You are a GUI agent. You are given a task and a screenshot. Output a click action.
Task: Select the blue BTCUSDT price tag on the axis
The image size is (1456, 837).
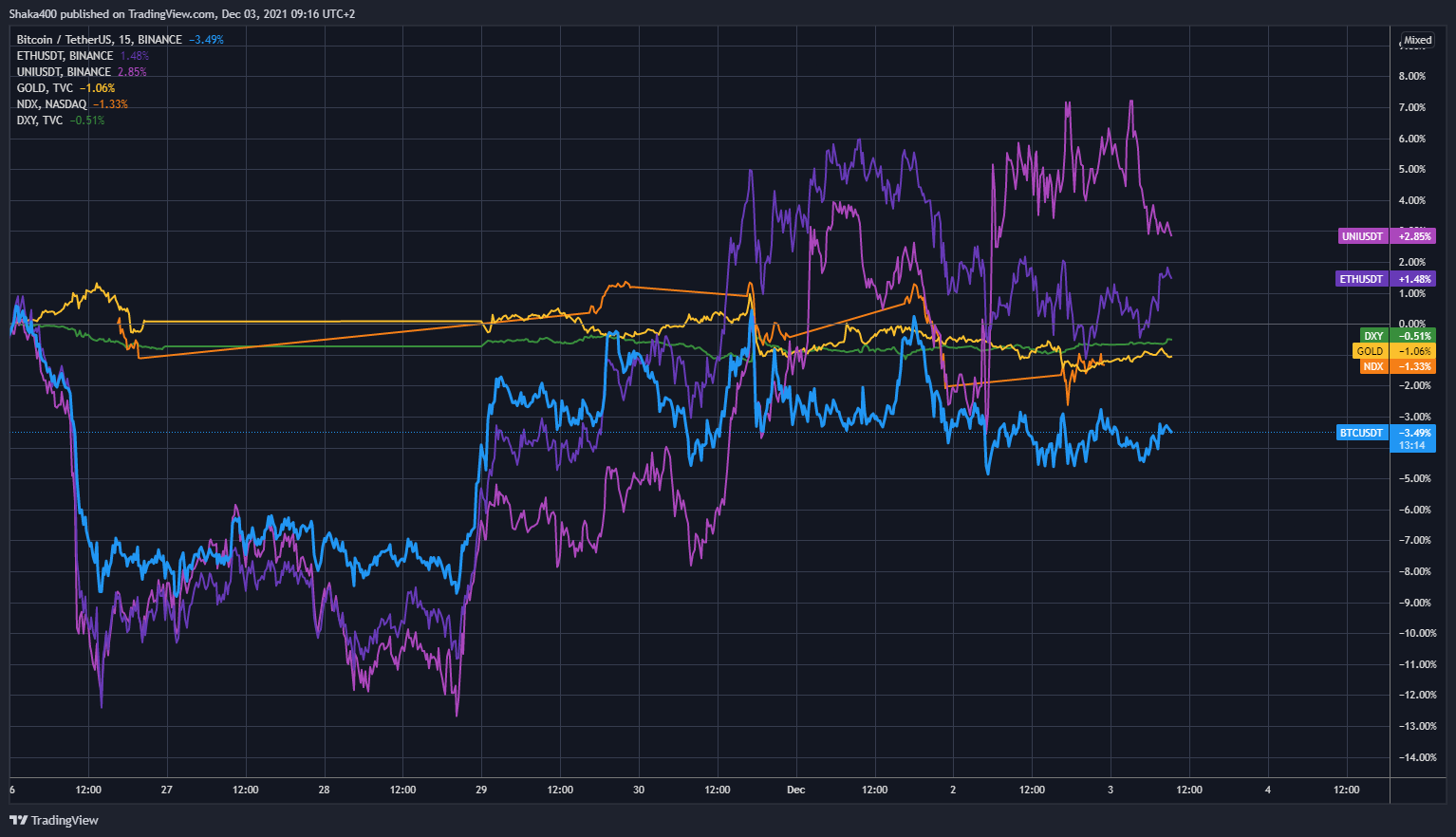pyautogui.click(x=1361, y=432)
